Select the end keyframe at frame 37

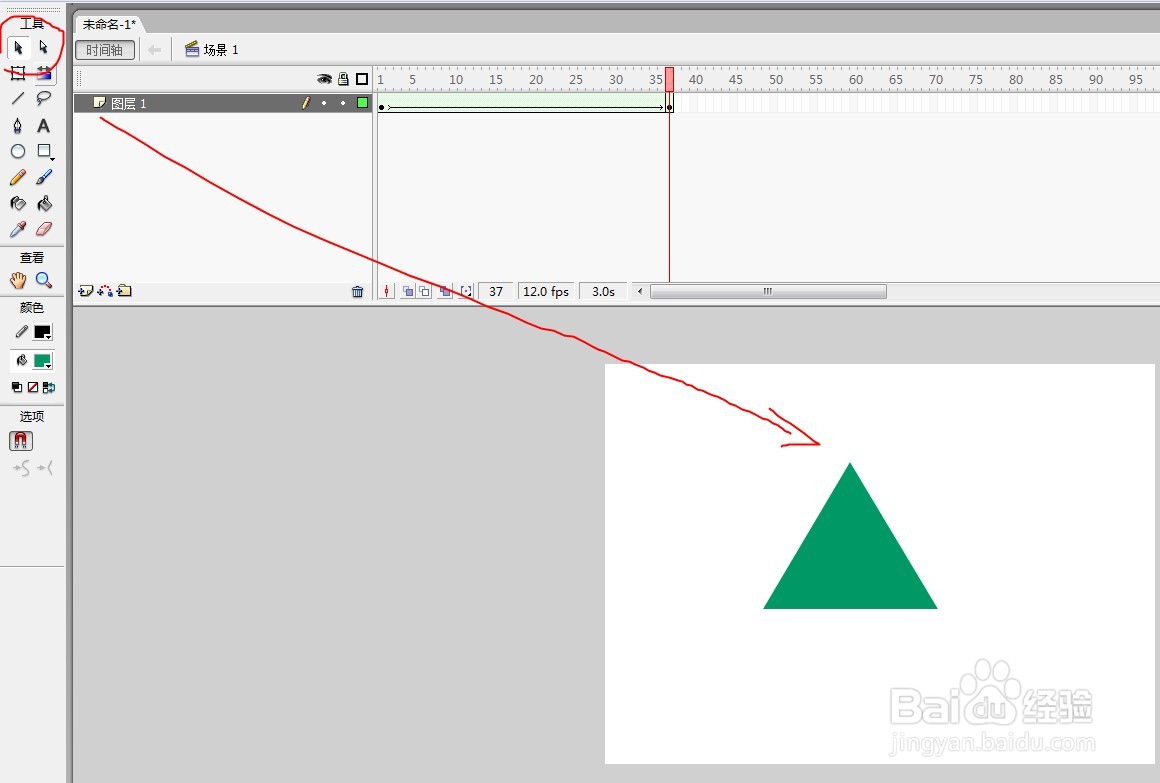click(670, 103)
